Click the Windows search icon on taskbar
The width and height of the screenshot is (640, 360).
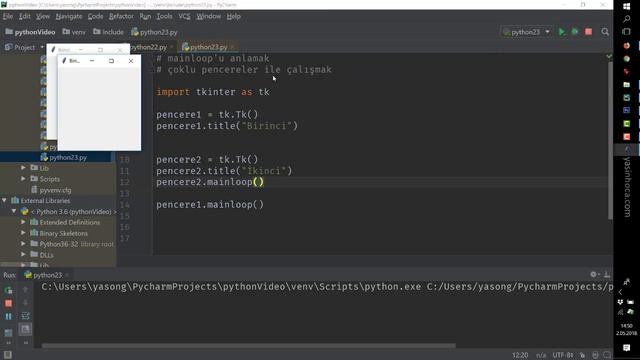(x=627, y=19)
